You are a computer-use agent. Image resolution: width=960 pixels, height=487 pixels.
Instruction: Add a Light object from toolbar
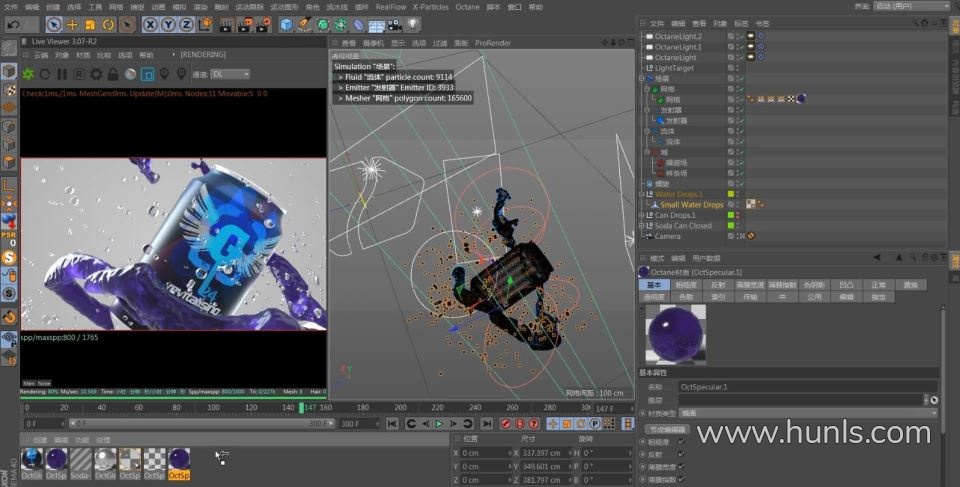point(413,25)
